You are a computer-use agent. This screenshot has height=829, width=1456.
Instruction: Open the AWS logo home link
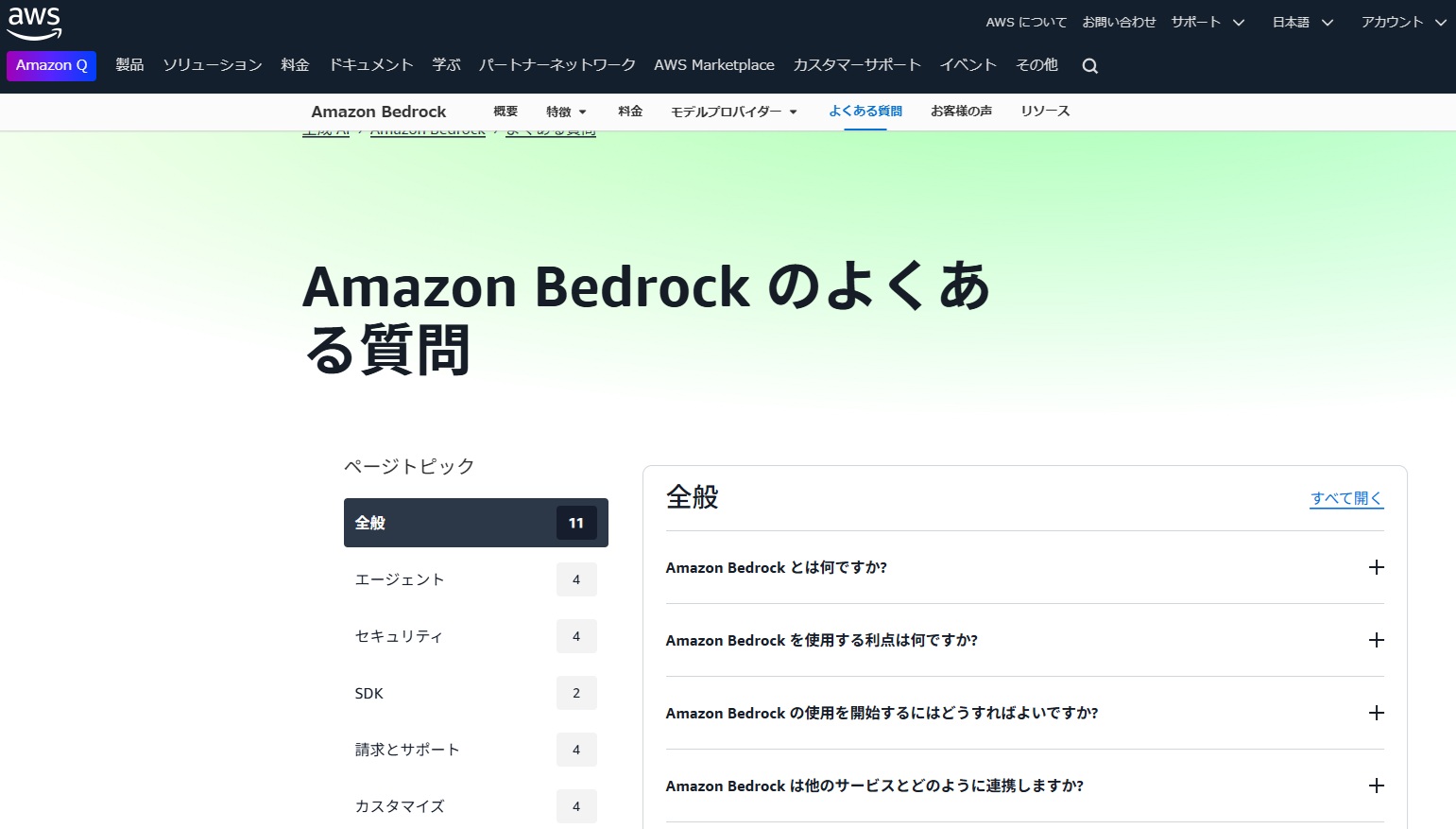[34, 24]
